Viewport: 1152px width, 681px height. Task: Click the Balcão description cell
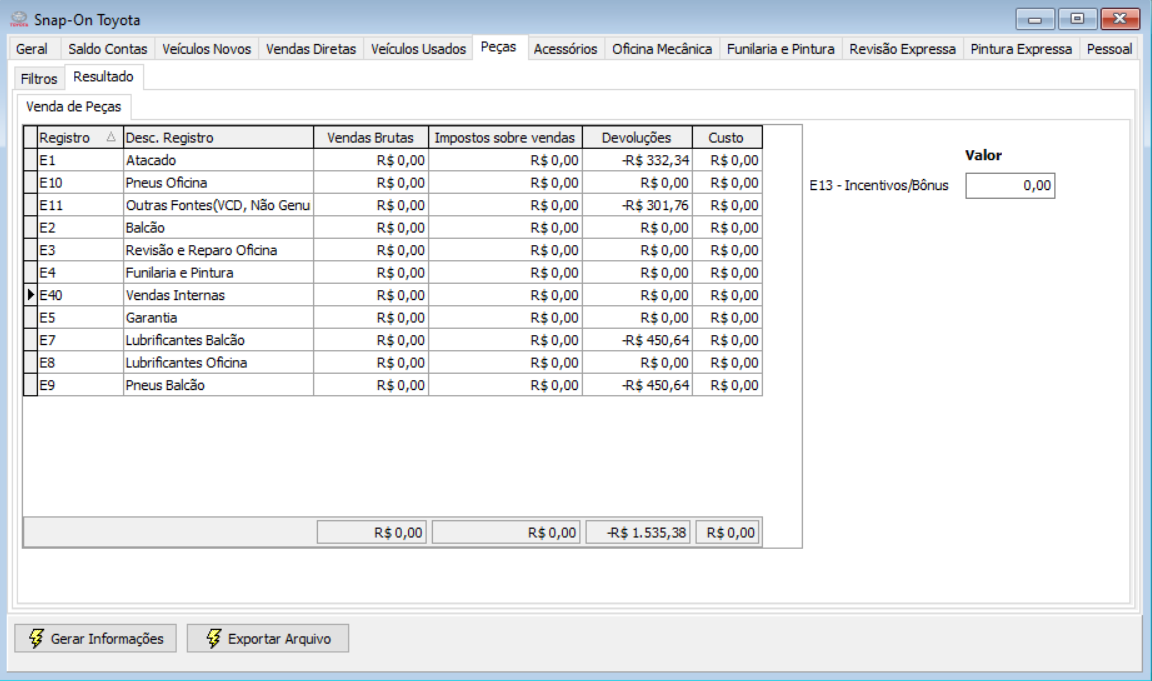(218, 228)
